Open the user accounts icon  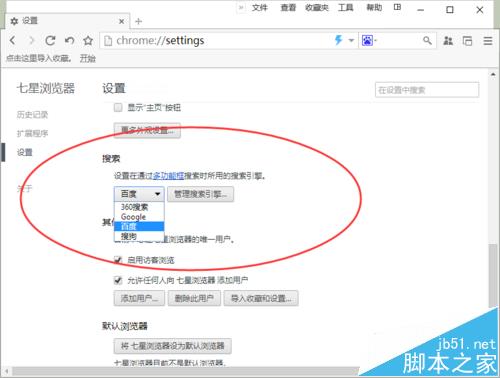pos(448,41)
